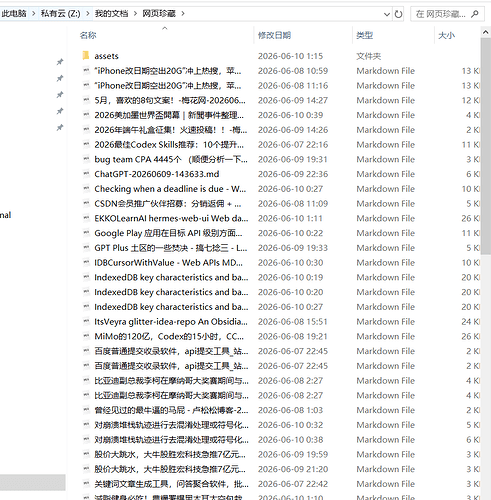
Task: Expand chevron after 此电脑 breadcrumb
Action: 33,14
